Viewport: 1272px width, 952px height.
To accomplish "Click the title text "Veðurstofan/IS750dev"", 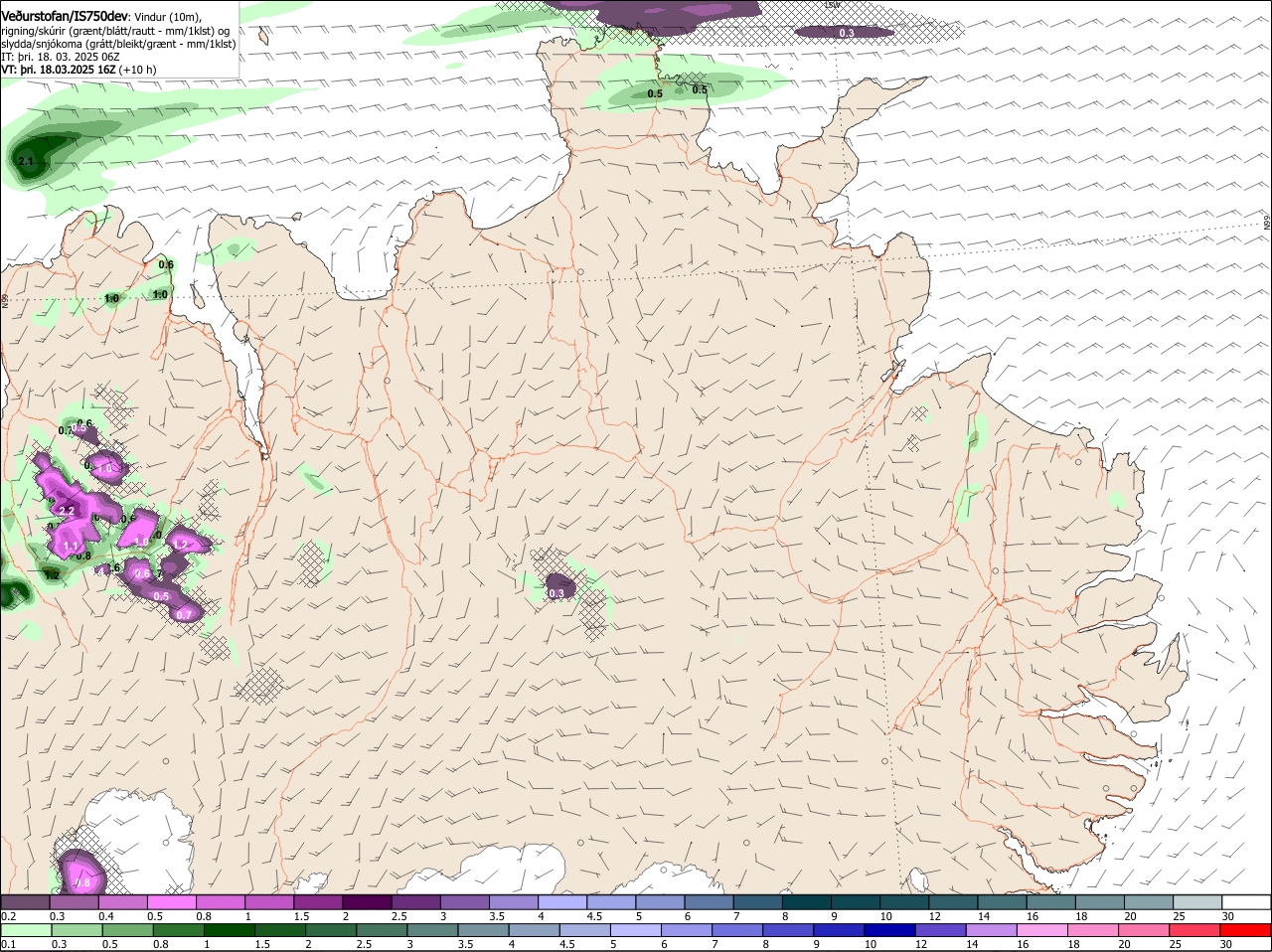I will (x=65, y=15).
